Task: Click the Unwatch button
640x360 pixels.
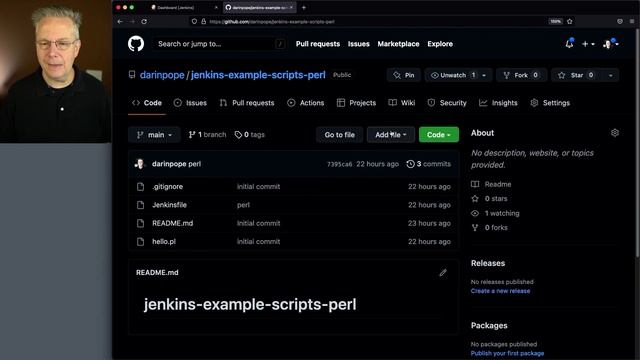Action: click(452, 75)
